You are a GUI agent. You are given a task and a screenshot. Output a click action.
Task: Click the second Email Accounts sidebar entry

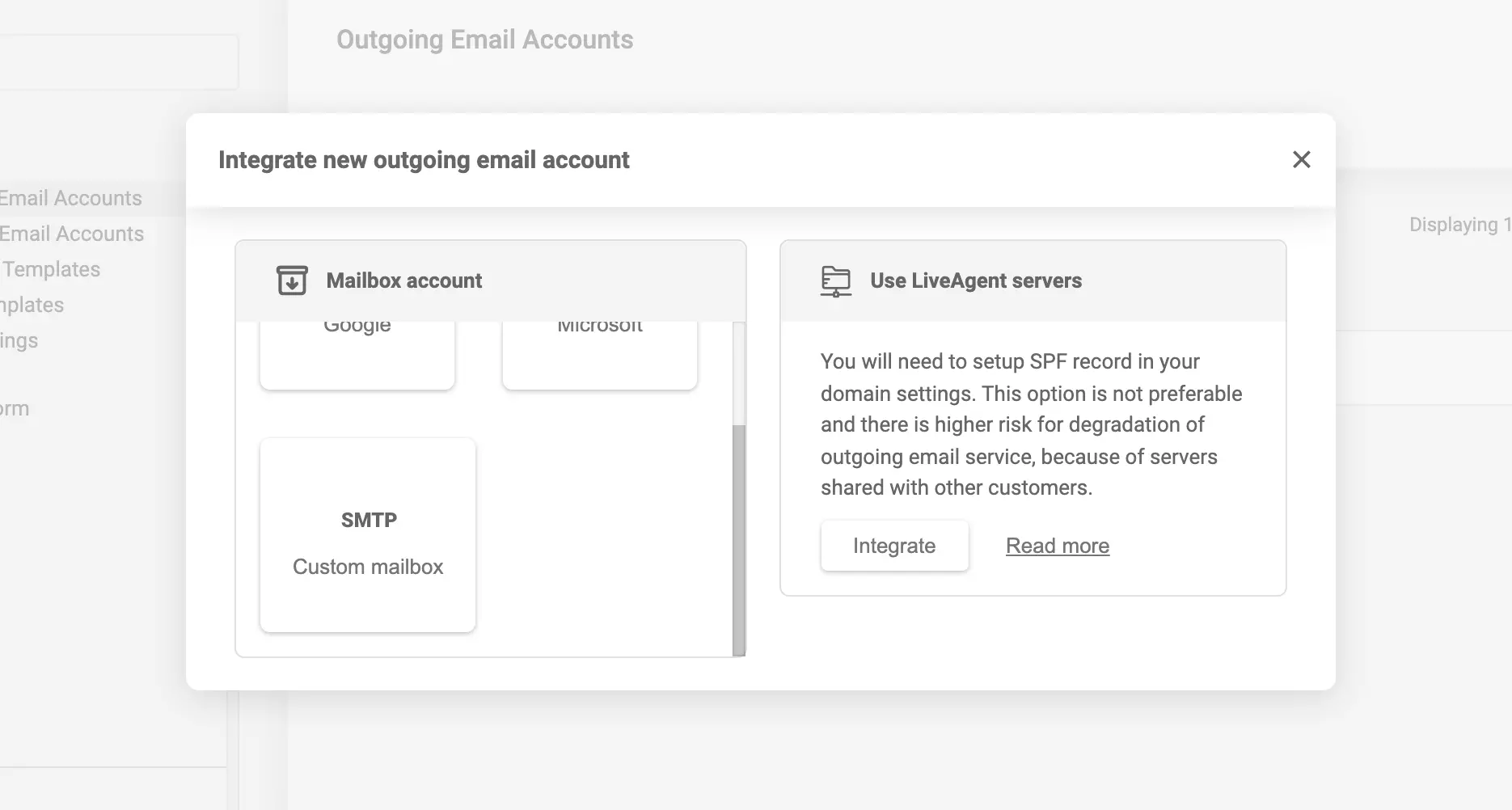click(x=72, y=234)
